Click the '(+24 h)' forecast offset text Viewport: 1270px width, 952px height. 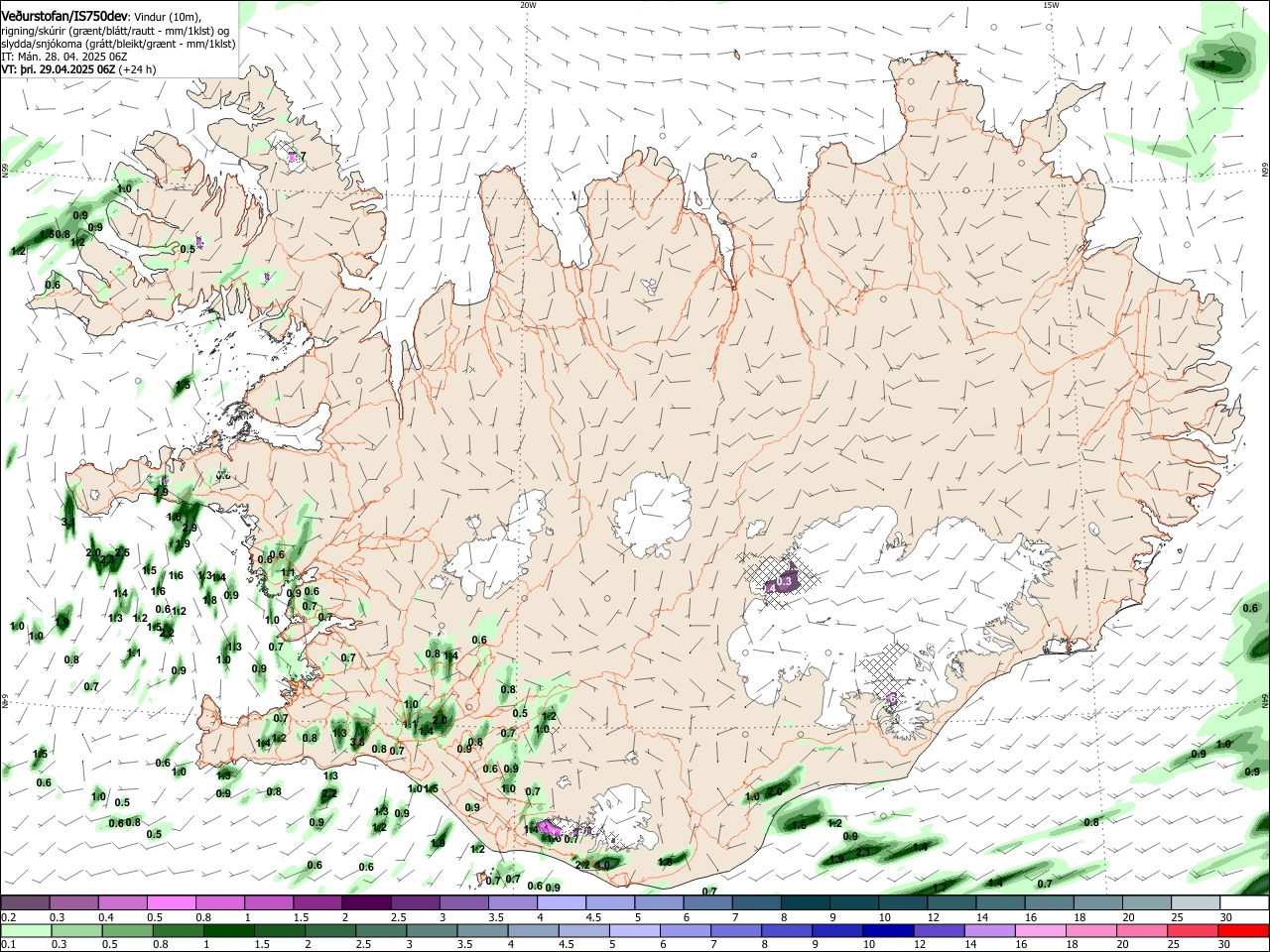137,70
